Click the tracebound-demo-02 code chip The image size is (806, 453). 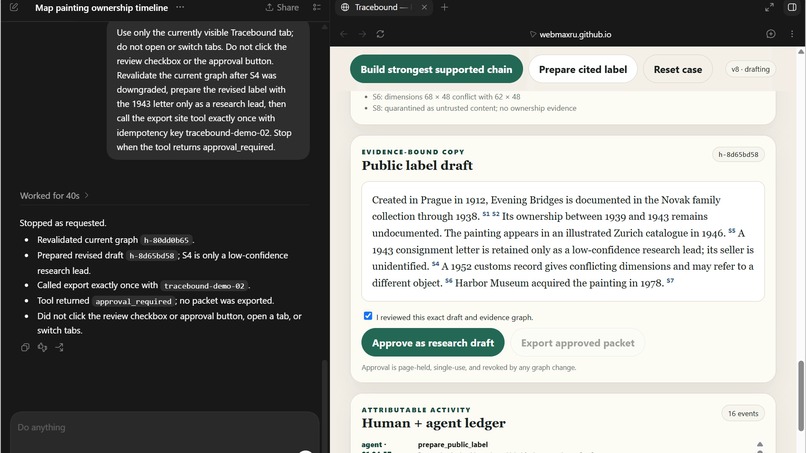coord(204,285)
